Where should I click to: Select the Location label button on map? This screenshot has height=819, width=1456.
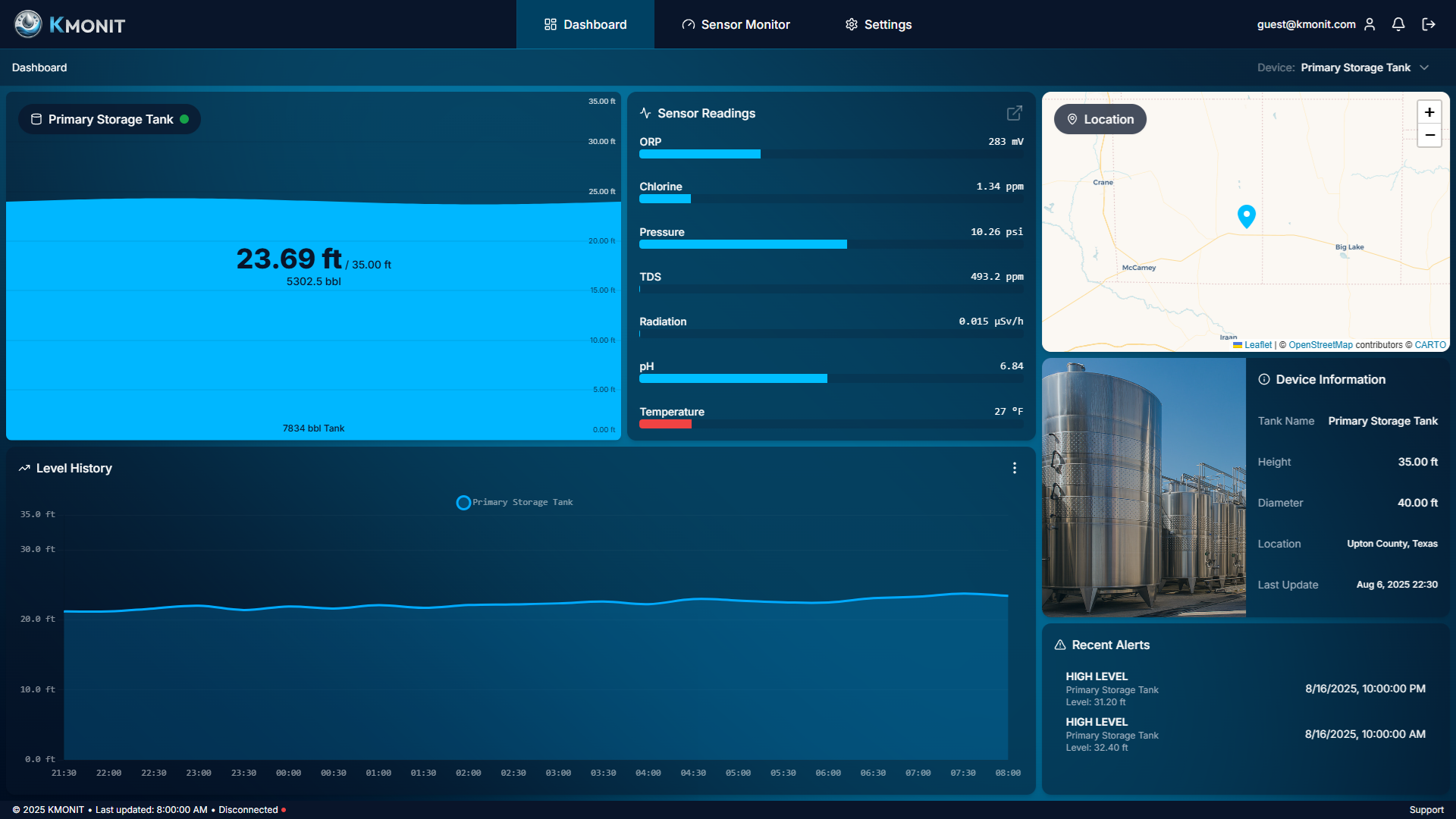[1100, 119]
